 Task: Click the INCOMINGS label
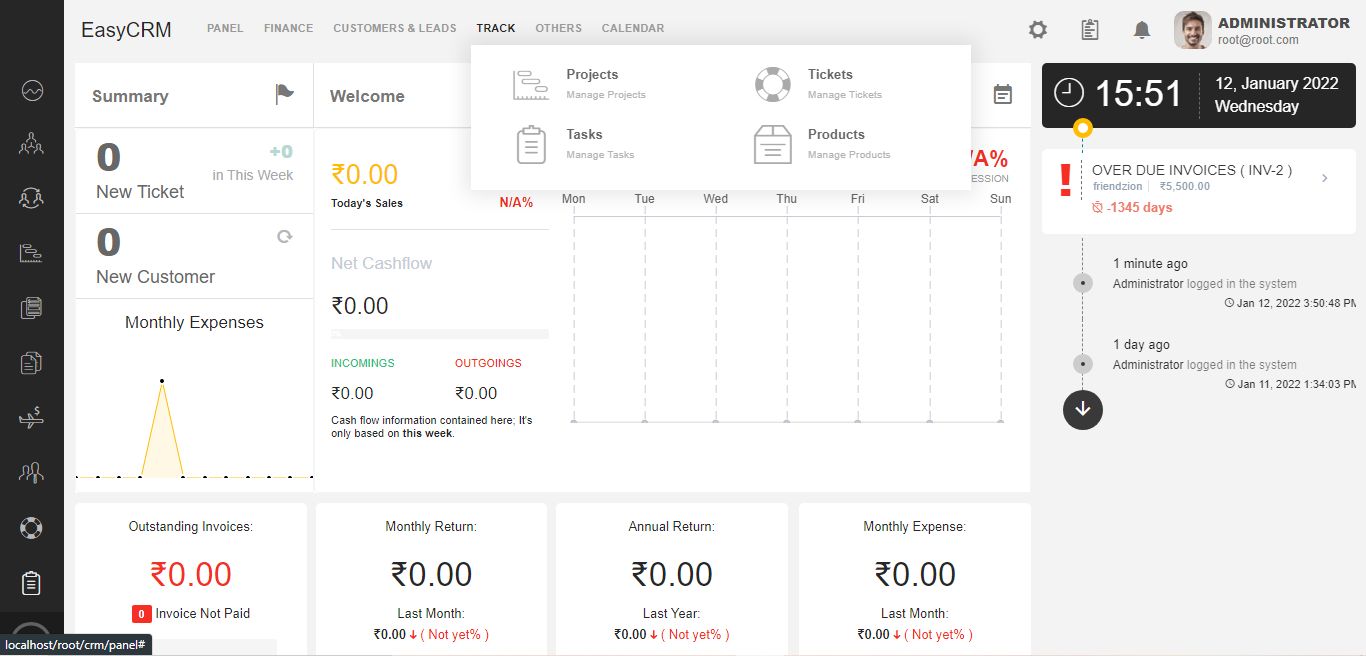pos(363,363)
